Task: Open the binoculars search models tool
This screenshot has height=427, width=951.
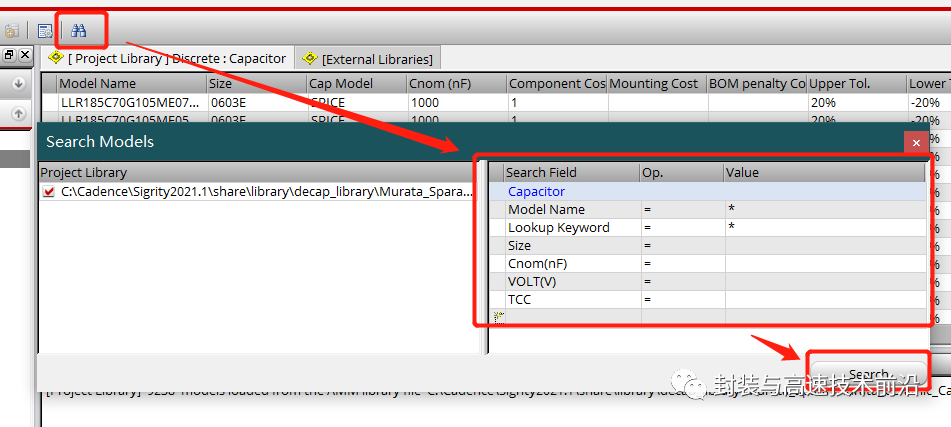Action: (x=78, y=30)
